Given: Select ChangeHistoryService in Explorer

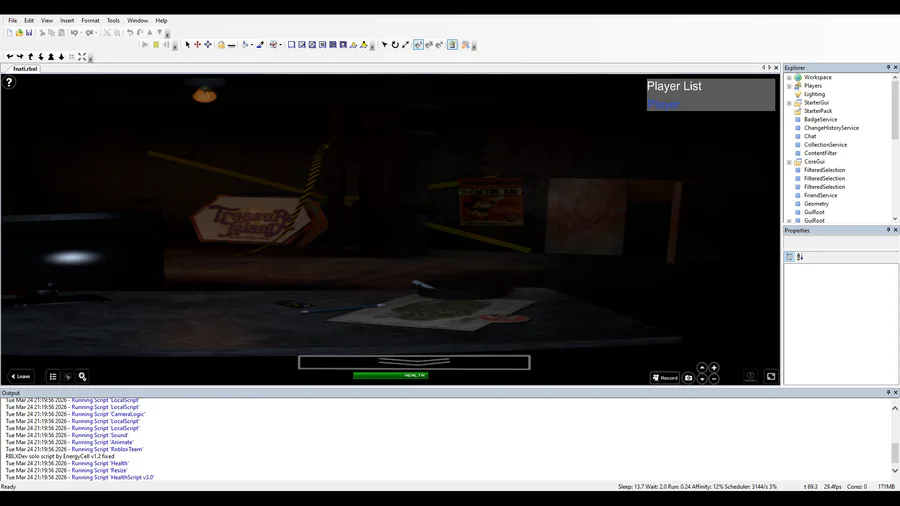Looking at the screenshot, I should [x=831, y=128].
